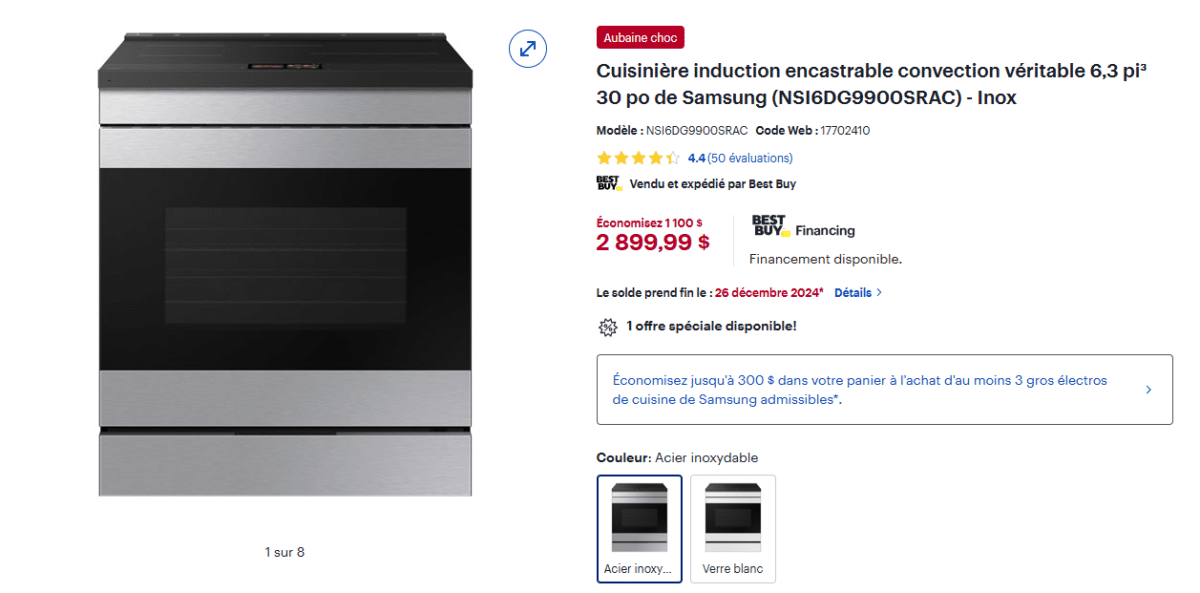This screenshot has width=1200, height=593.
Task: Click the enlarge image arrows icon
Action: [527, 48]
